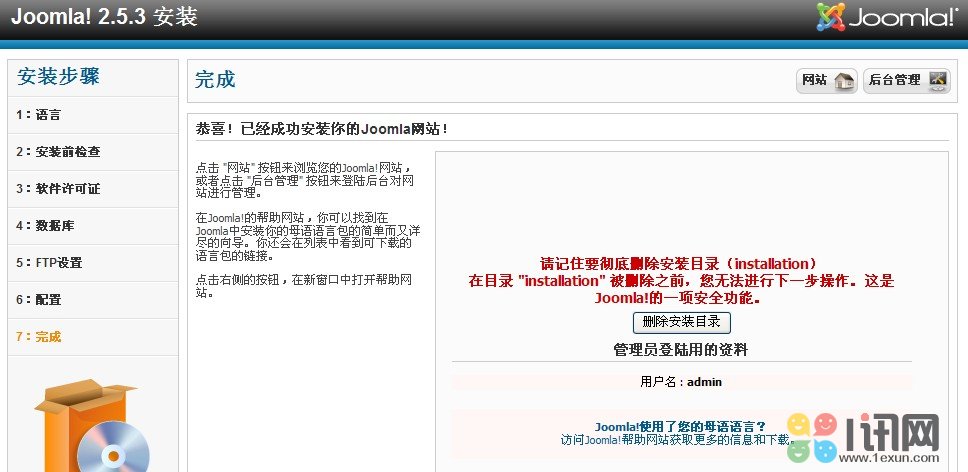Image resolution: width=968 pixels, height=472 pixels.
Task: Open the 网站 site button
Action: [x=827, y=81]
